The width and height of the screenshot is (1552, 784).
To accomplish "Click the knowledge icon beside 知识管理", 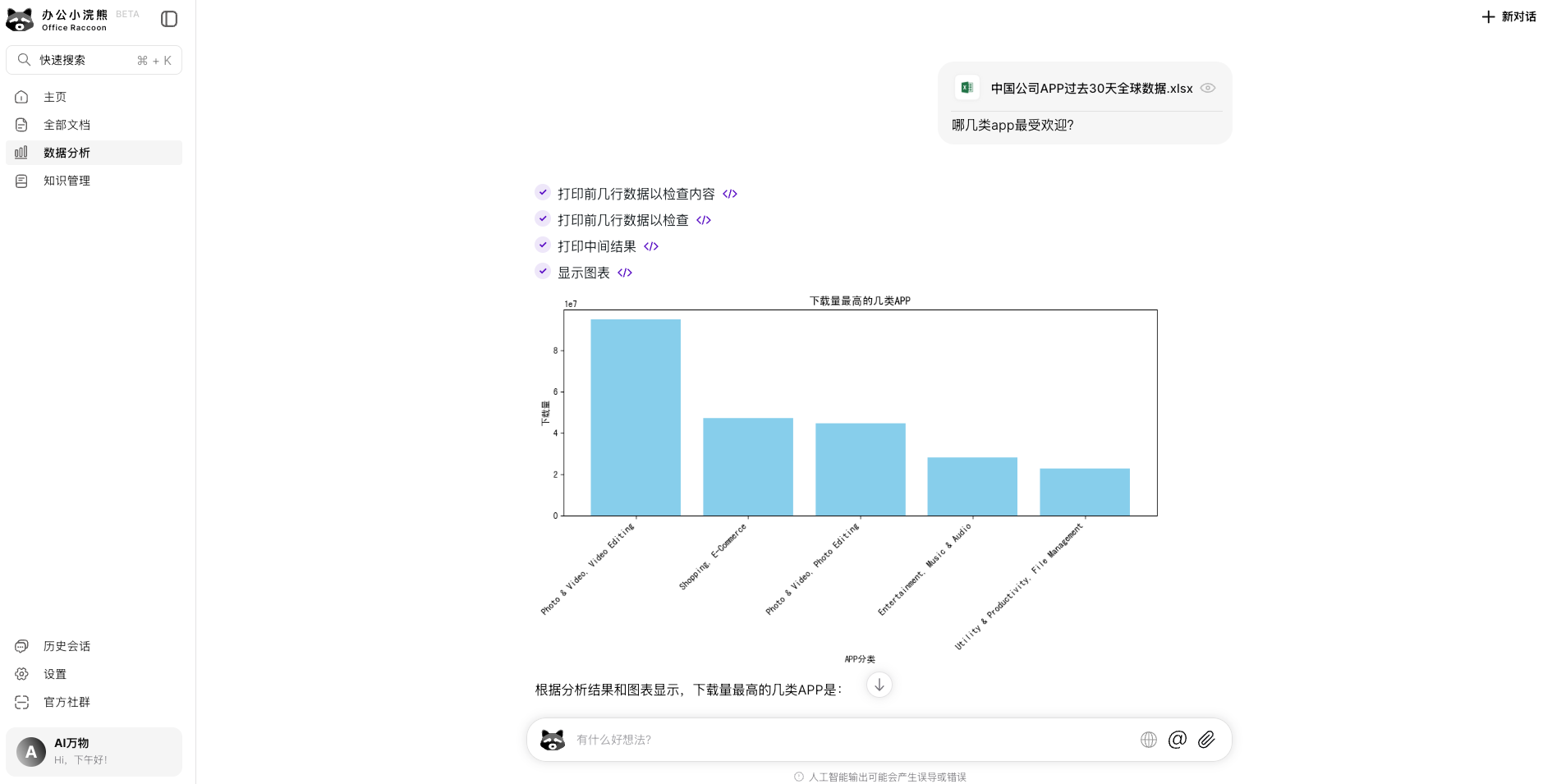I will 21,181.
